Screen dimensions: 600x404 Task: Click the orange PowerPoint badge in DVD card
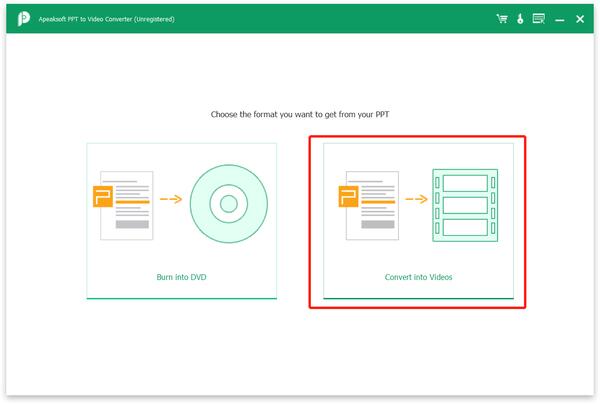103,196
